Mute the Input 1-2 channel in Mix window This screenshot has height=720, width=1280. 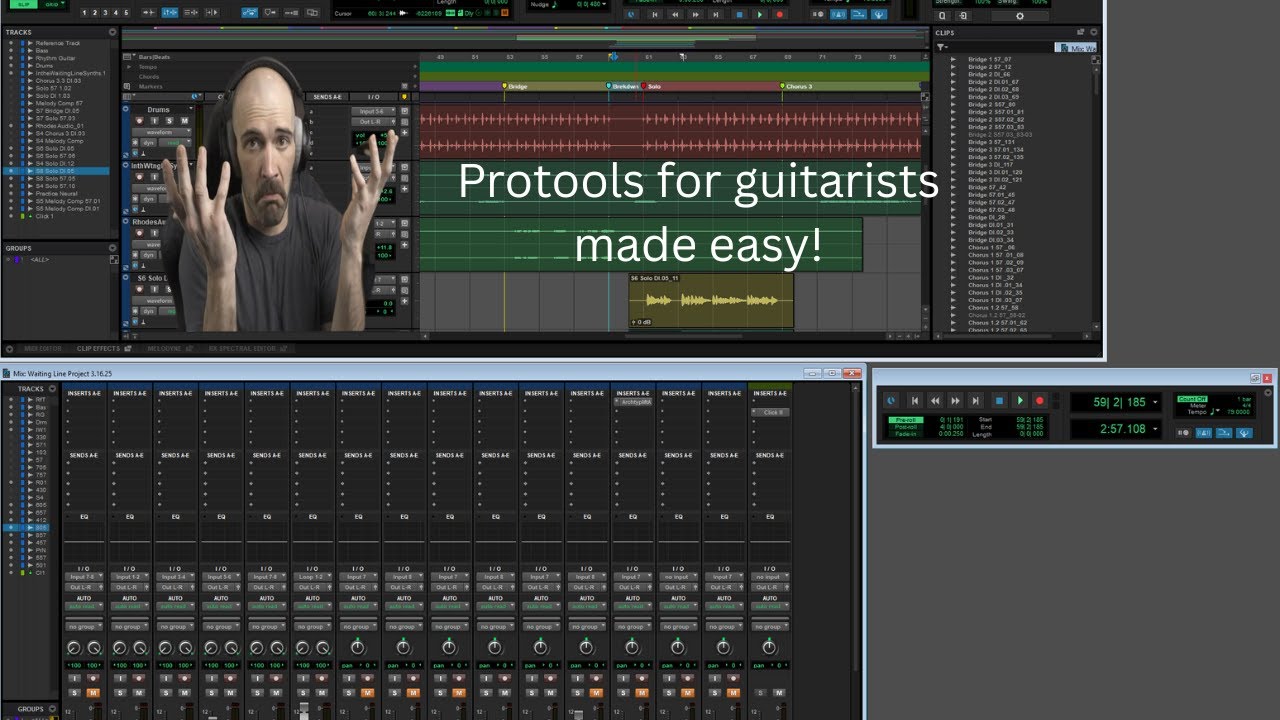pos(138,692)
